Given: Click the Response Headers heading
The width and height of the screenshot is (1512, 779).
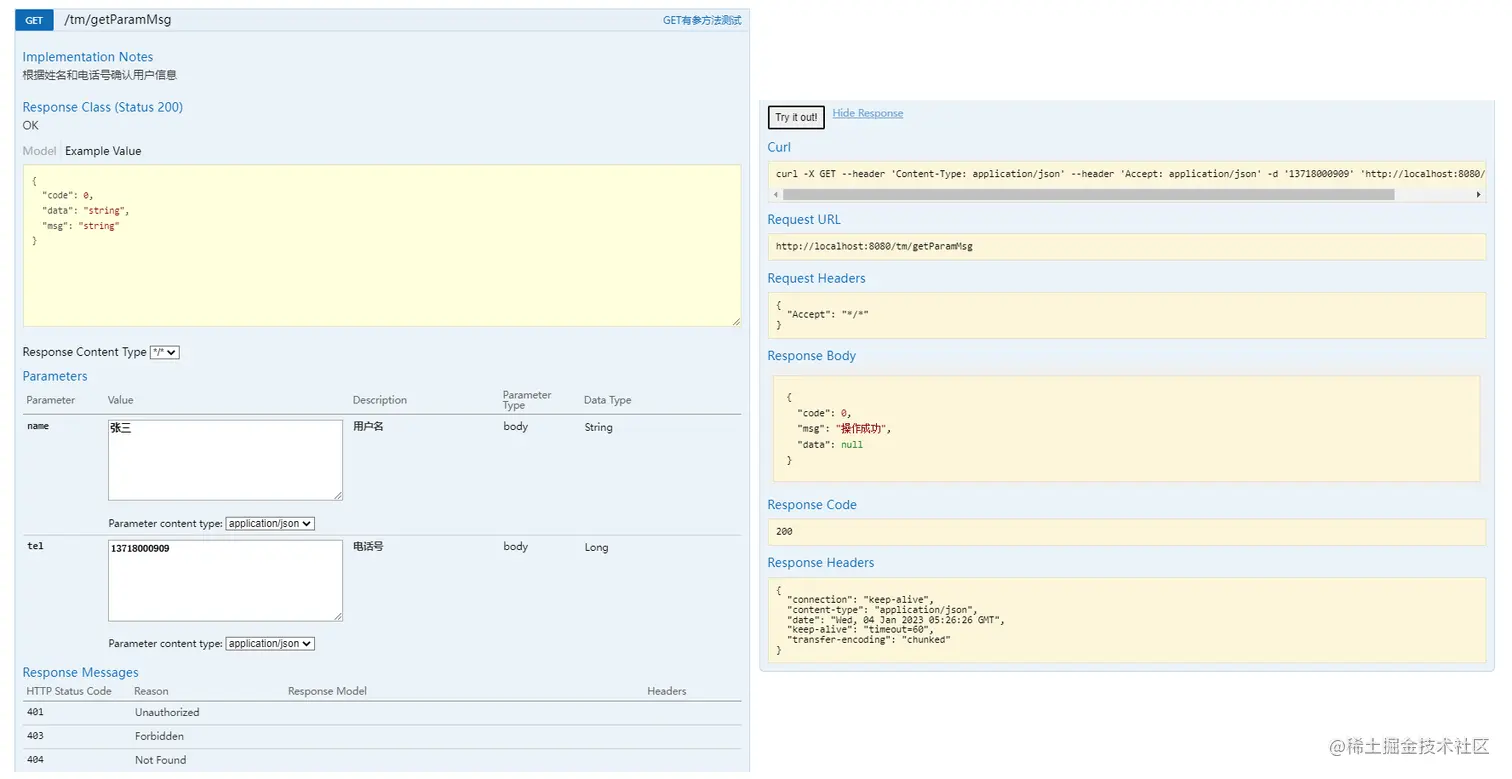Looking at the screenshot, I should (x=820, y=562).
